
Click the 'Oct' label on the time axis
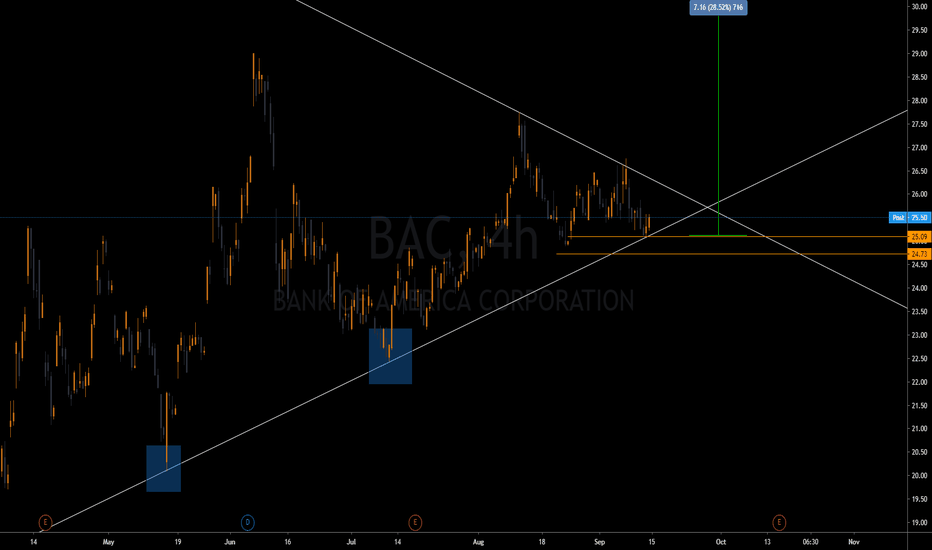point(721,542)
